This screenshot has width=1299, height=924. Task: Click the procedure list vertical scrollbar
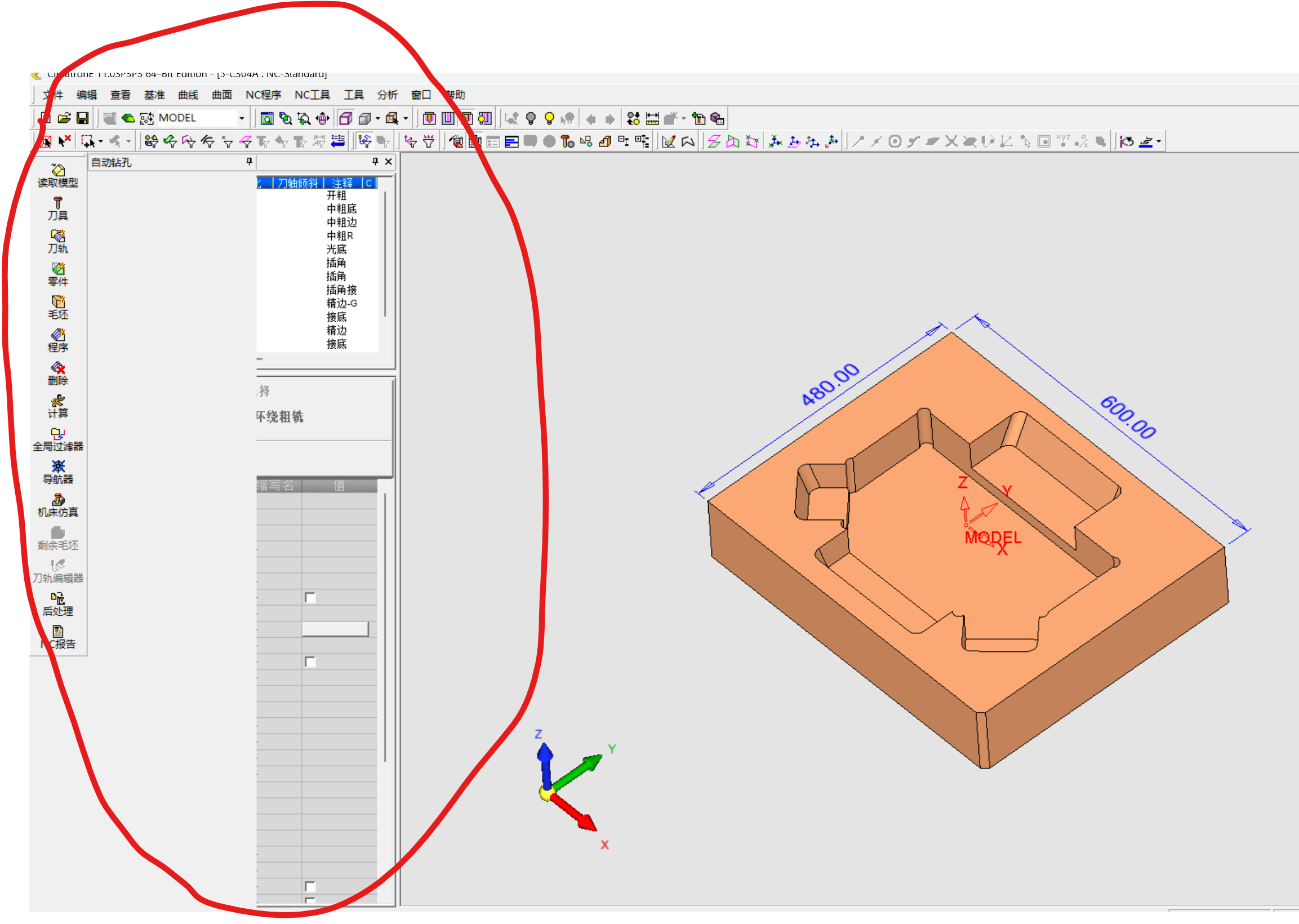tap(385, 254)
